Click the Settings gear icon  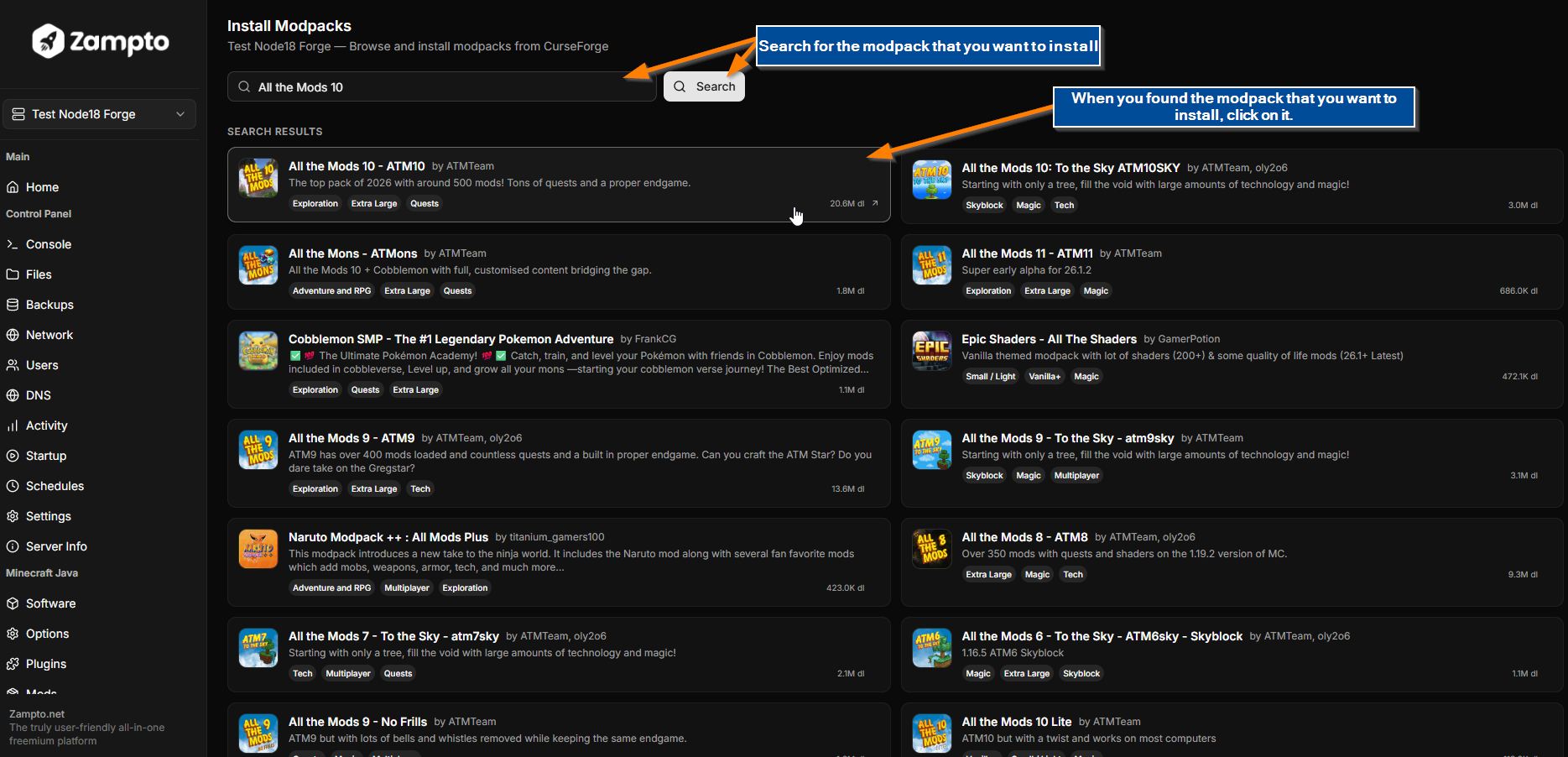13,516
